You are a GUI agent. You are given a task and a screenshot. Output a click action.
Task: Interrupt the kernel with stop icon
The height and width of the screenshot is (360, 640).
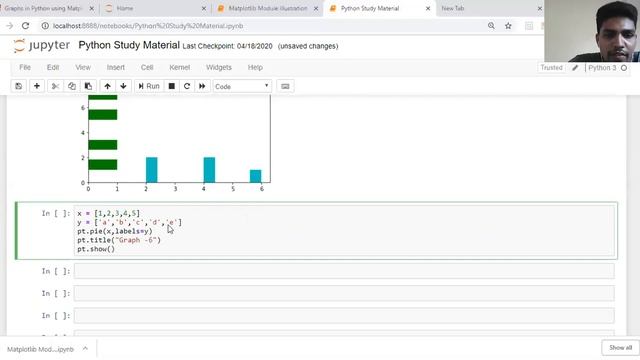pyautogui.click(x=172, y=86)
